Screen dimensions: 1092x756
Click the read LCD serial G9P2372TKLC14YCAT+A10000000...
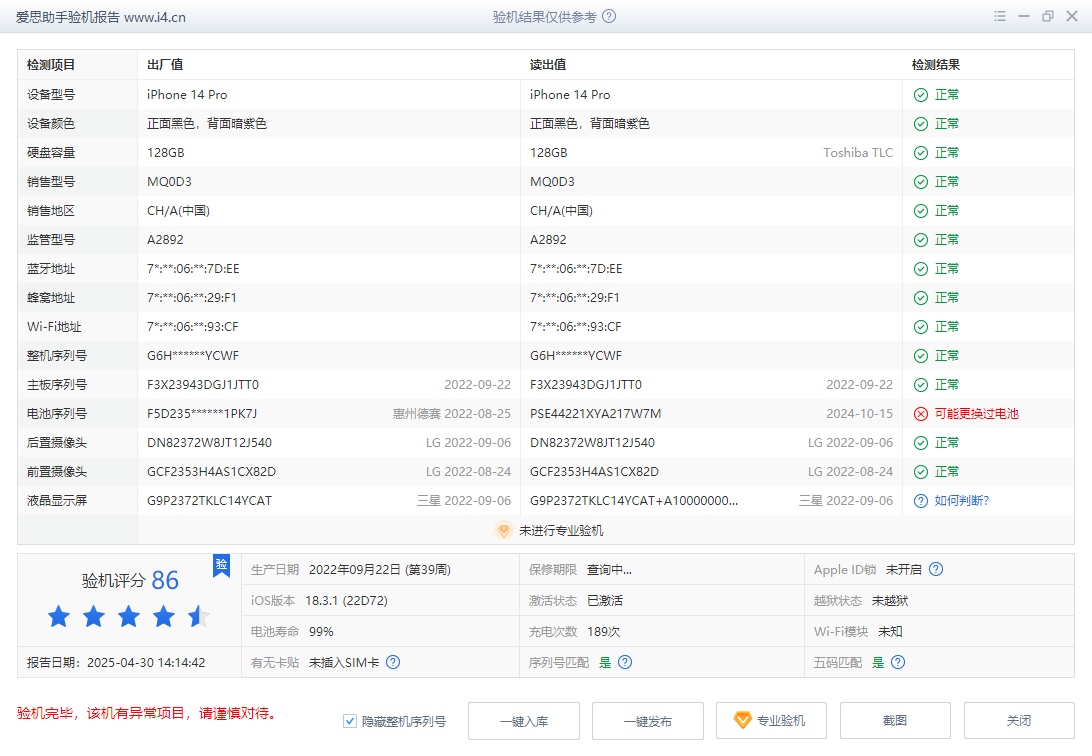(634, 501)
